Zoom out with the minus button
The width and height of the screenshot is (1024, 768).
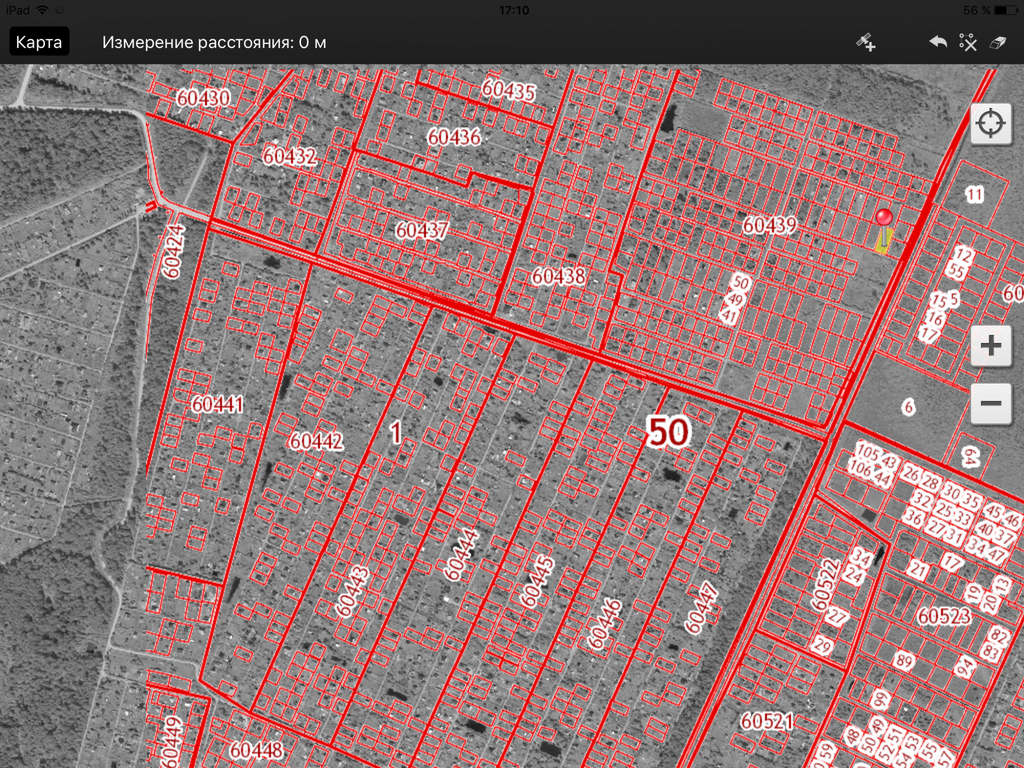coord(990,404)
